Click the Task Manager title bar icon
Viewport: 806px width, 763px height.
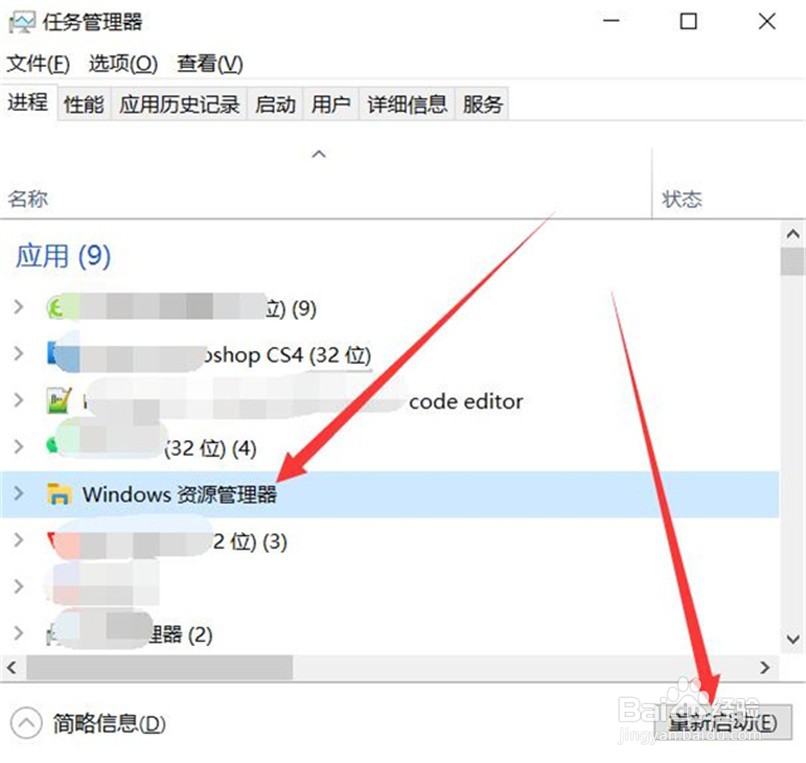[22, 23]
